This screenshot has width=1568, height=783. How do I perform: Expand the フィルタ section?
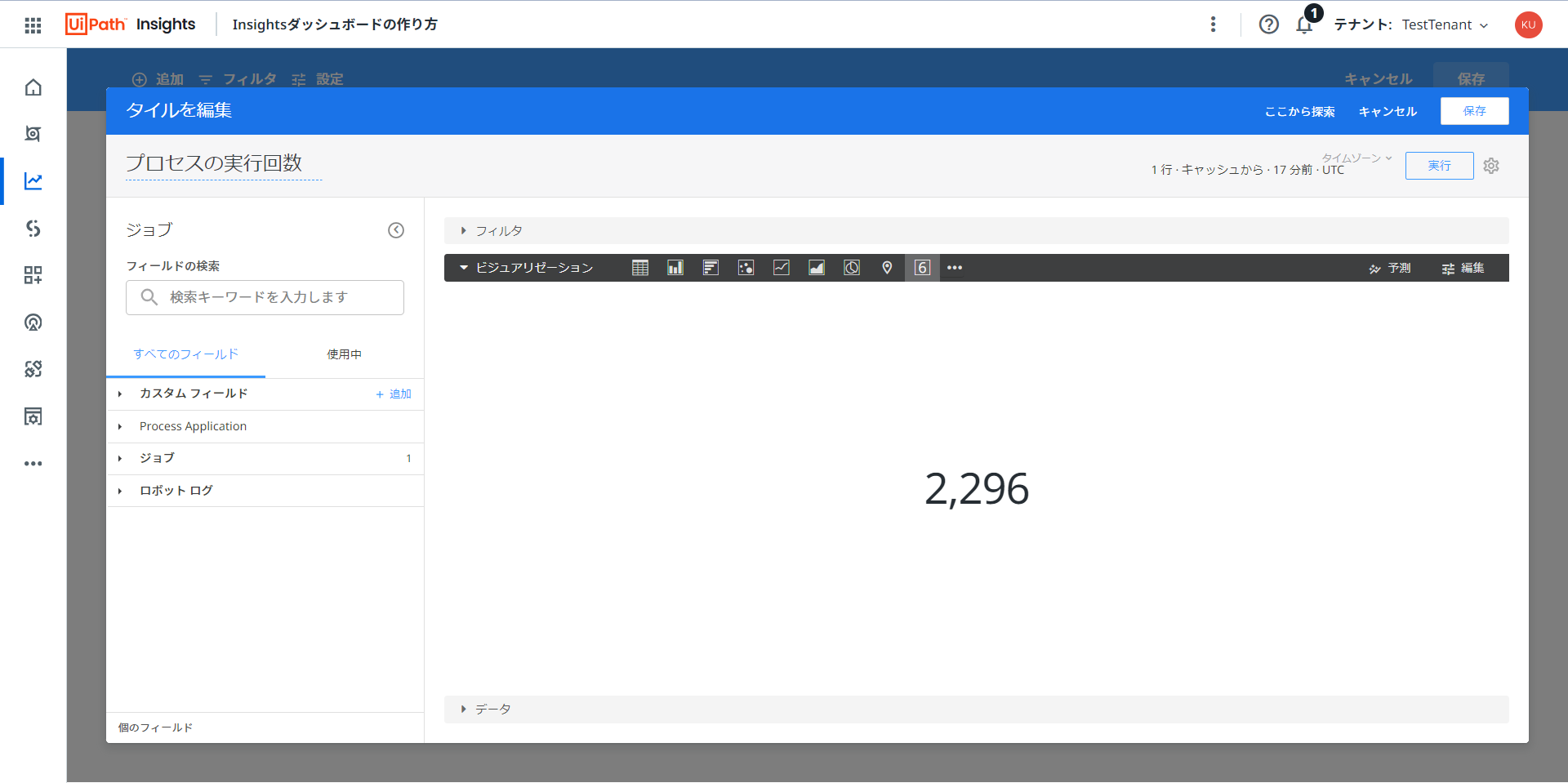(x=976, y=231)
